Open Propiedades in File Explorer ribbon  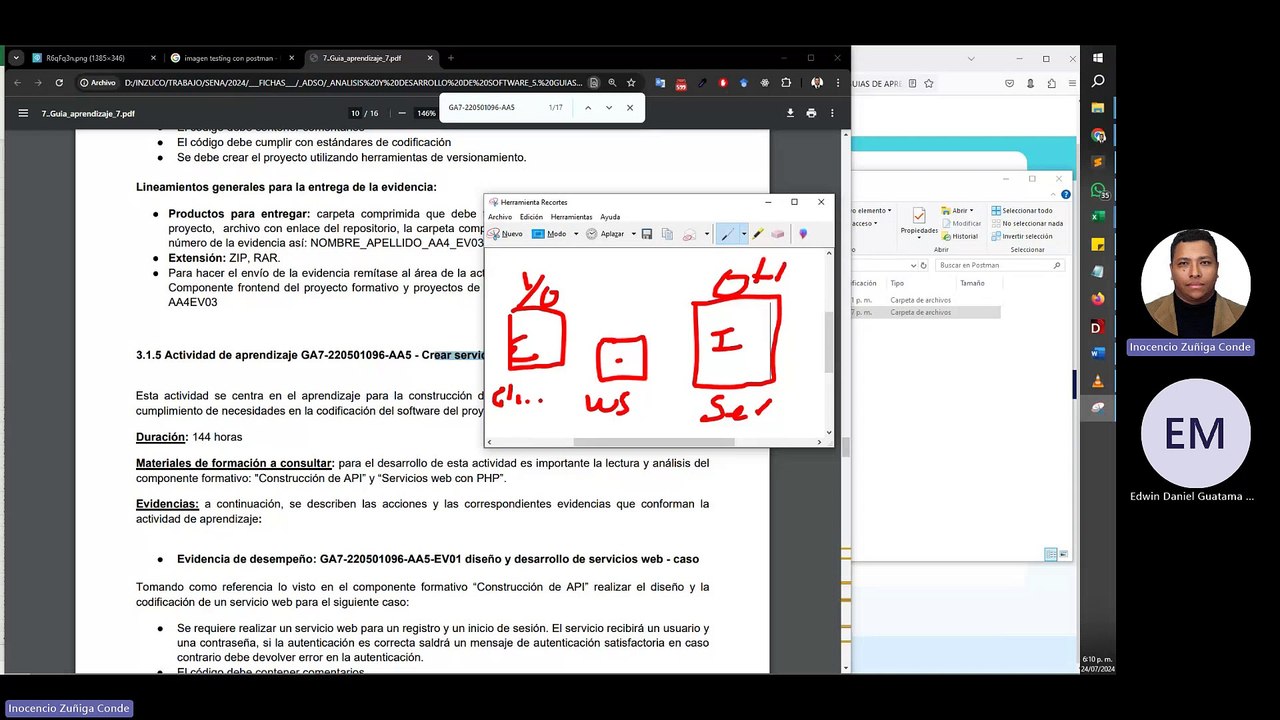click(x=918, y=221)
